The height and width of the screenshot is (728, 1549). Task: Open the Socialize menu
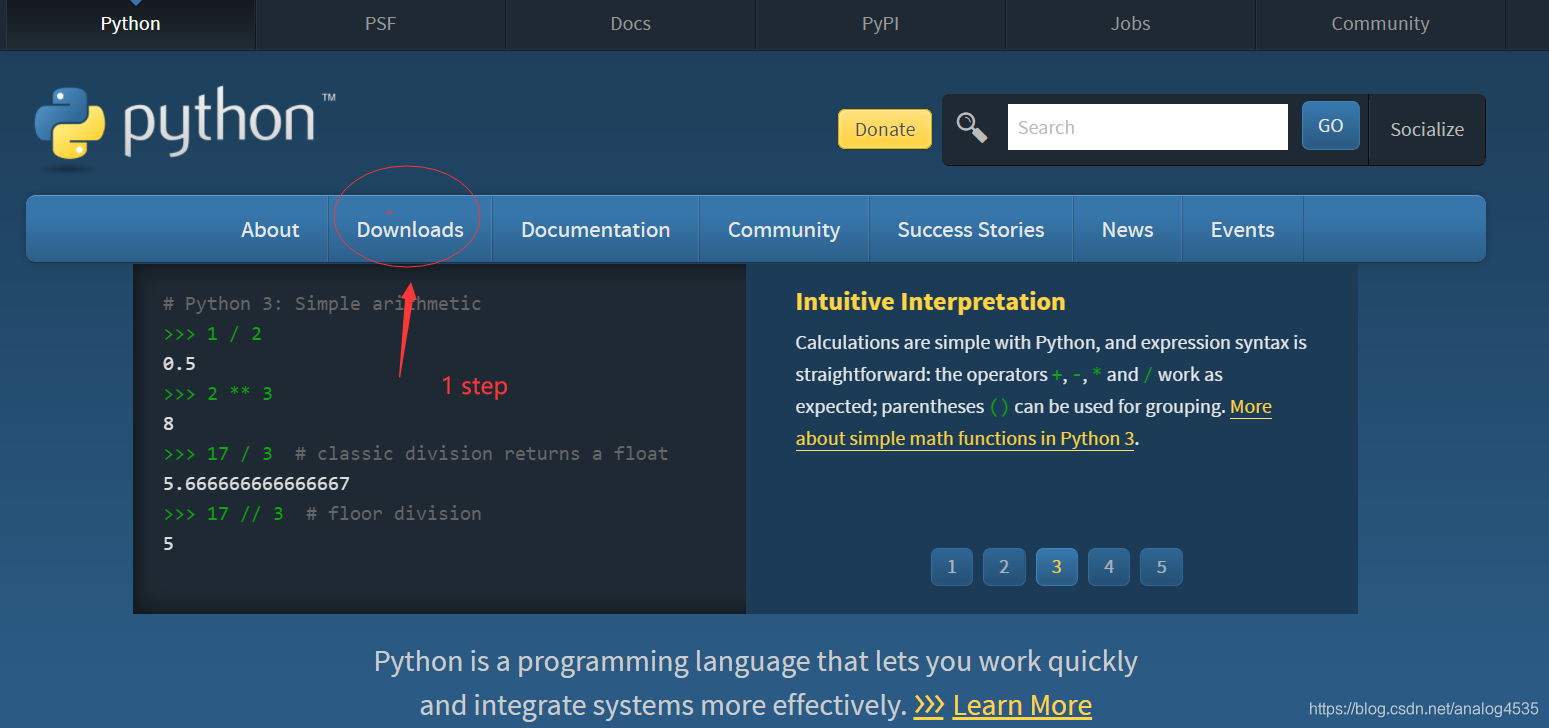(1427, 129)
